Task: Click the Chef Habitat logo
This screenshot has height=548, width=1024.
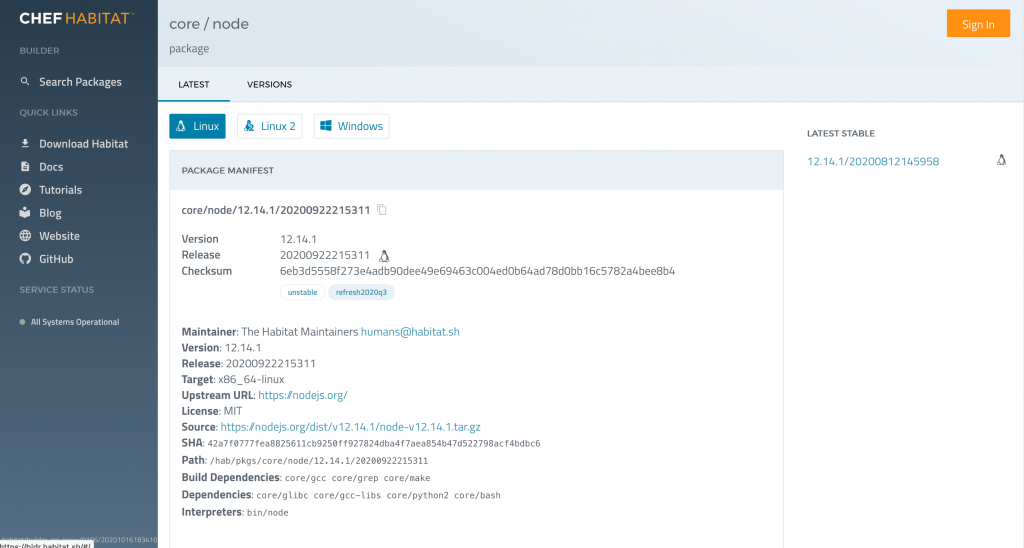Action: (x=76, y=18)
